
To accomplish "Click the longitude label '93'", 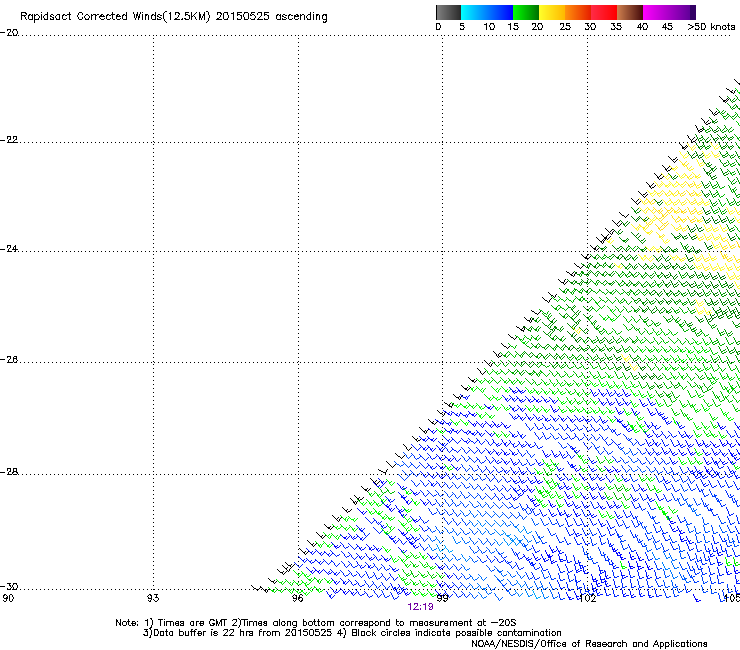I will [153, 598].
